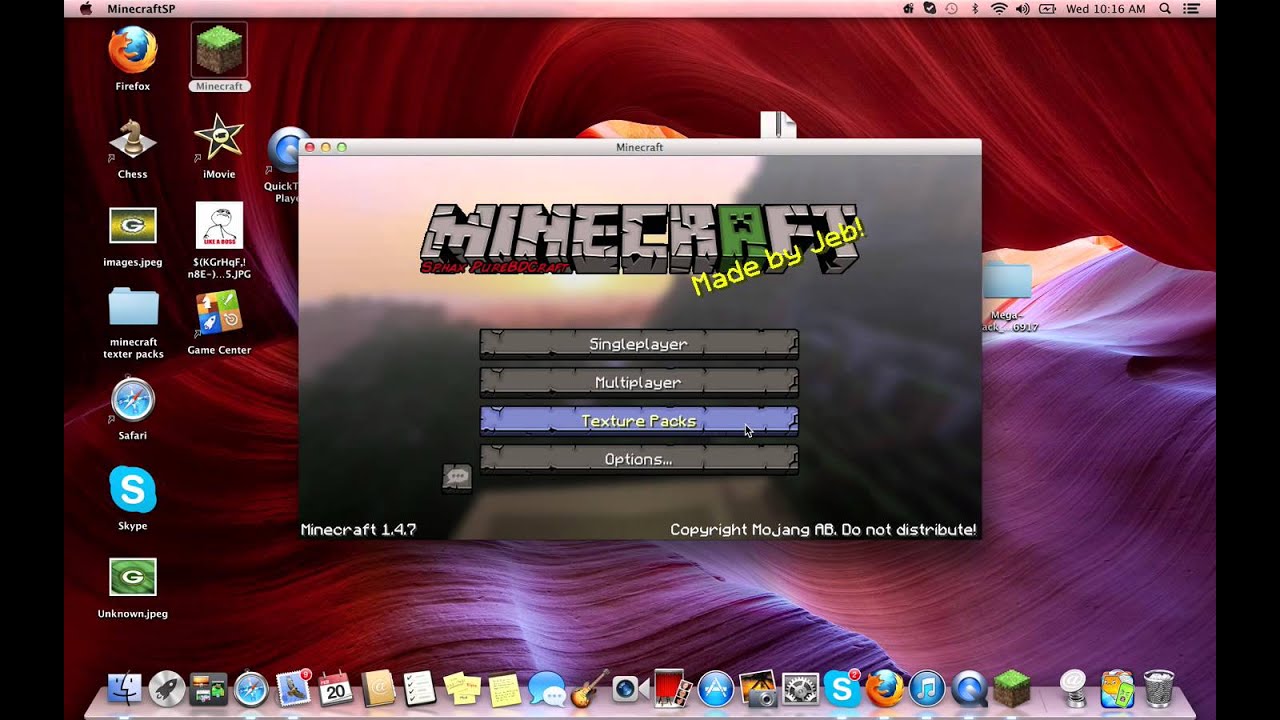
Task: Open the MinecraftSP application menu
Action: pyautogui.click(x=143, y=9)
